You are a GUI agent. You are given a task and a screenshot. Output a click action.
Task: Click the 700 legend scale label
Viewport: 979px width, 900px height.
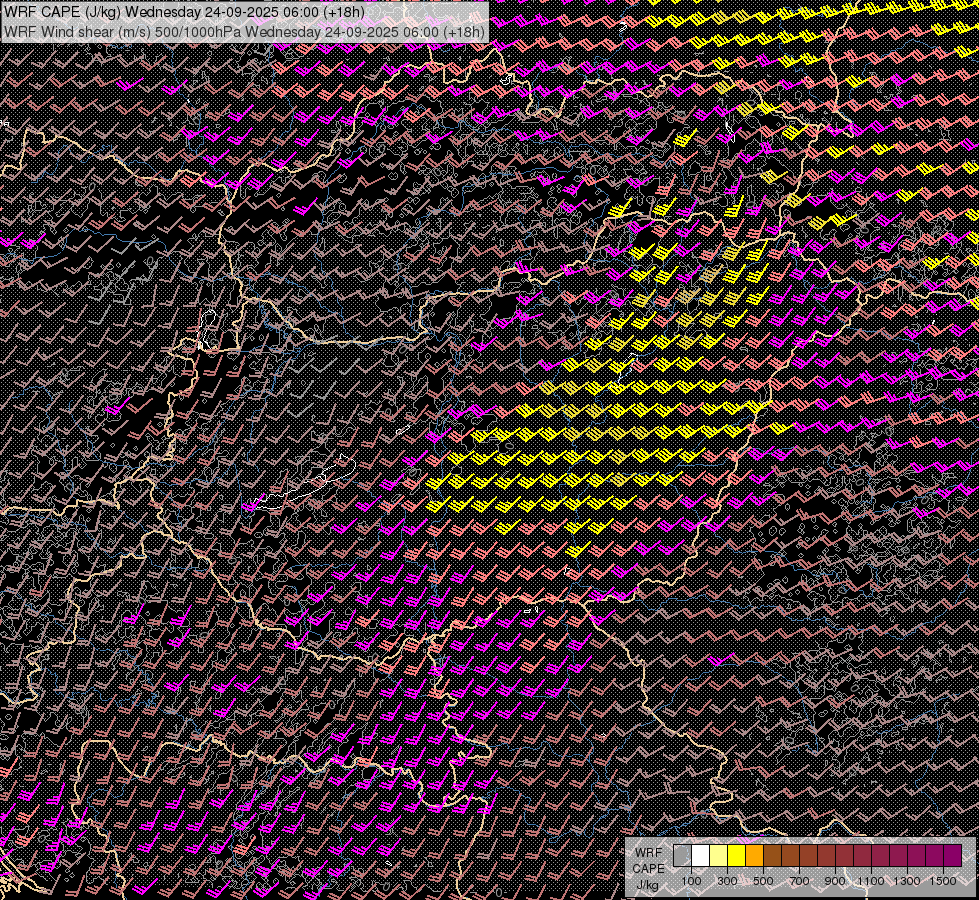[799, 881]
